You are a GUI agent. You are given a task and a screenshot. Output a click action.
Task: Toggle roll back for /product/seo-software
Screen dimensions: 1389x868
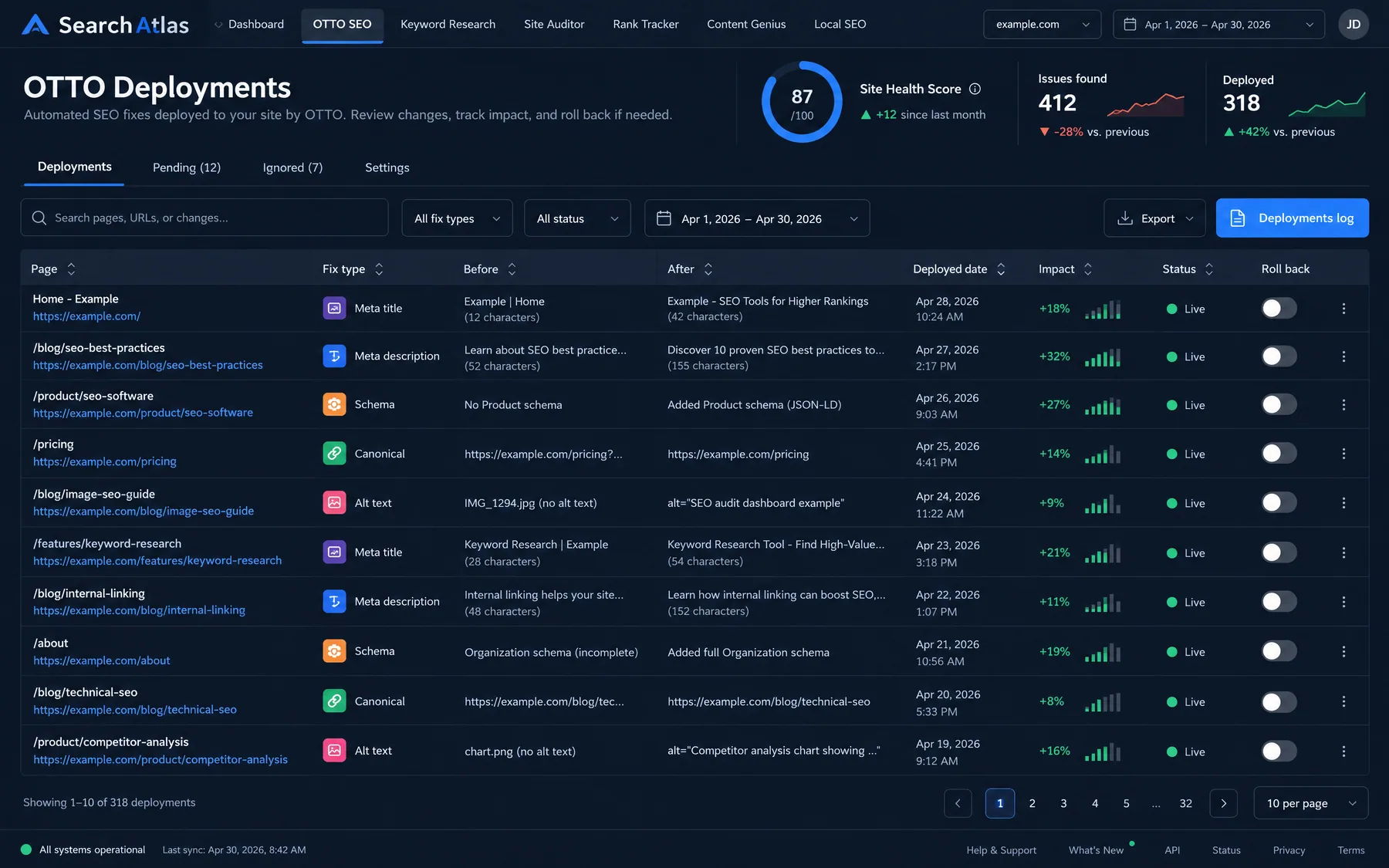point(1279,404)
